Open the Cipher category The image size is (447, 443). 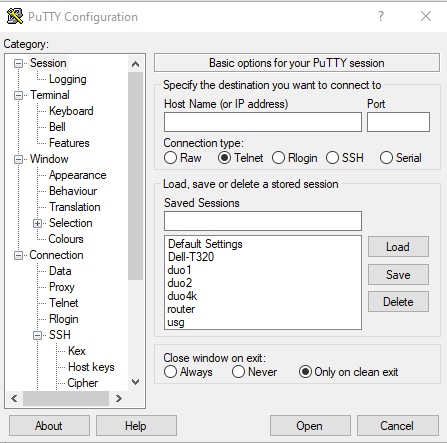click(82, 383)
